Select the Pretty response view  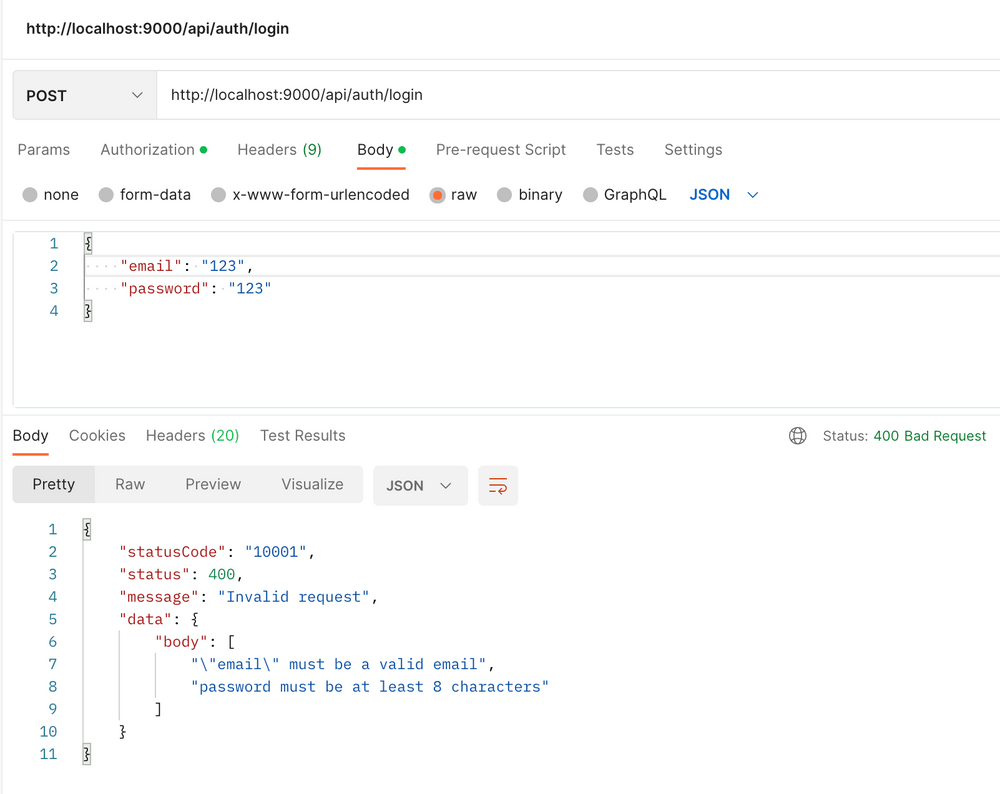[54, 484]
